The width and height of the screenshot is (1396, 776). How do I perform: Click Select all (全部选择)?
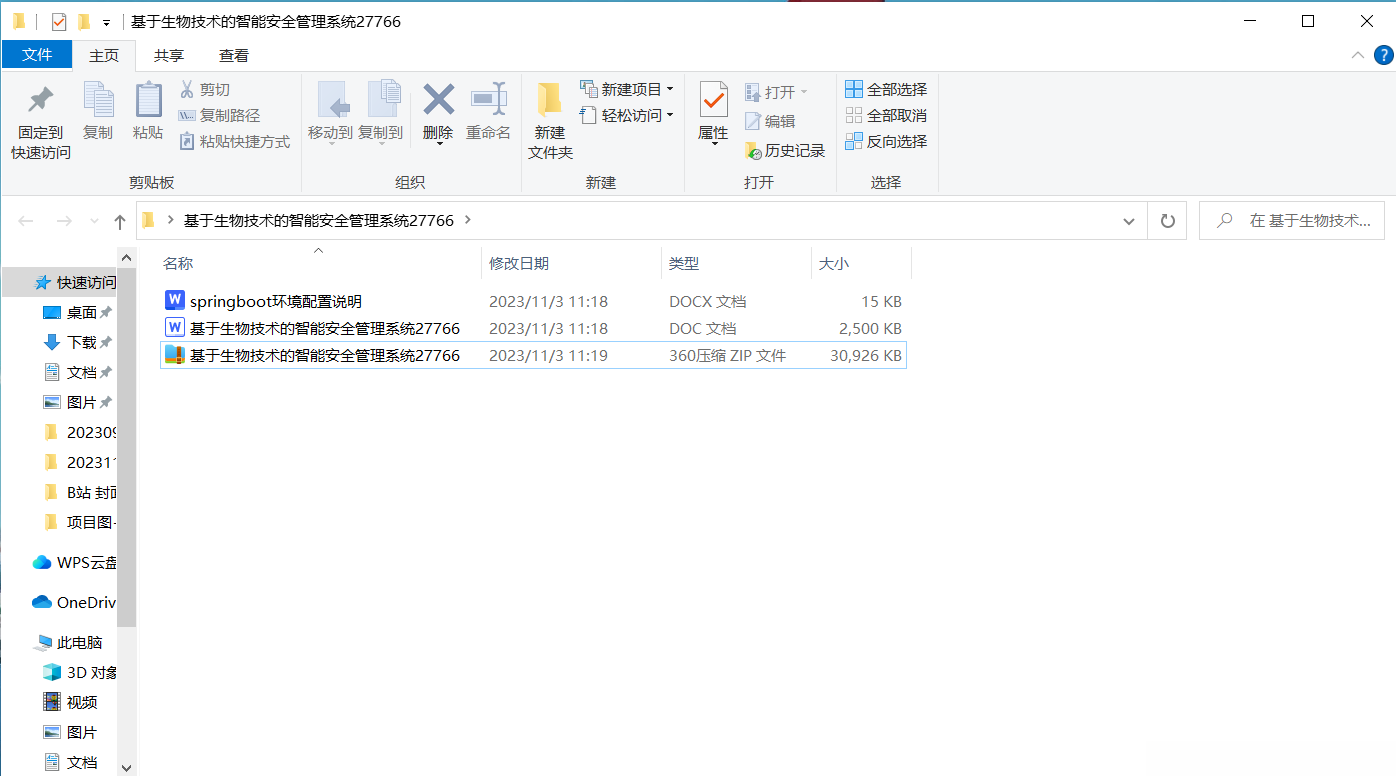(886, 89)
